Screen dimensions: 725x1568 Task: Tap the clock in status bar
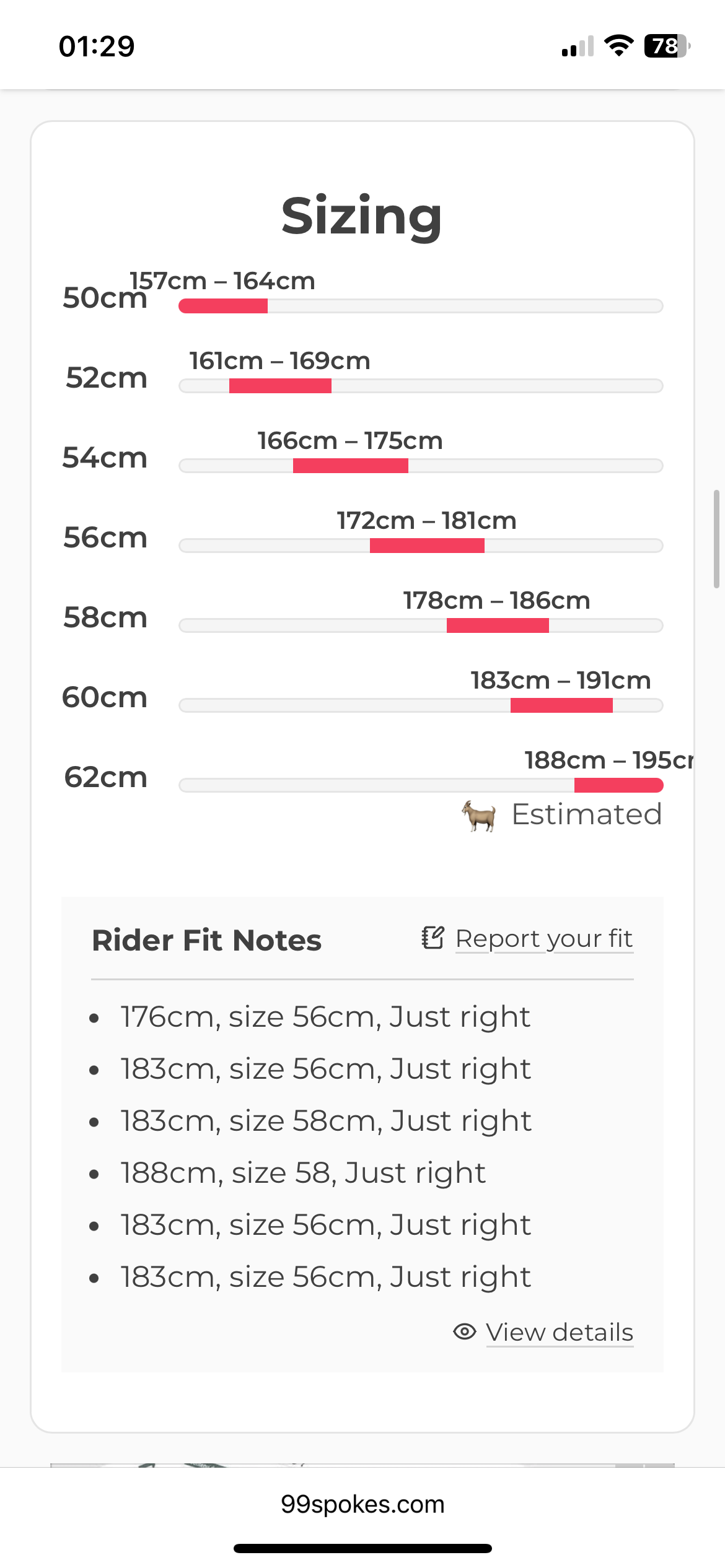pyautogui.click(x=97, y=46)
